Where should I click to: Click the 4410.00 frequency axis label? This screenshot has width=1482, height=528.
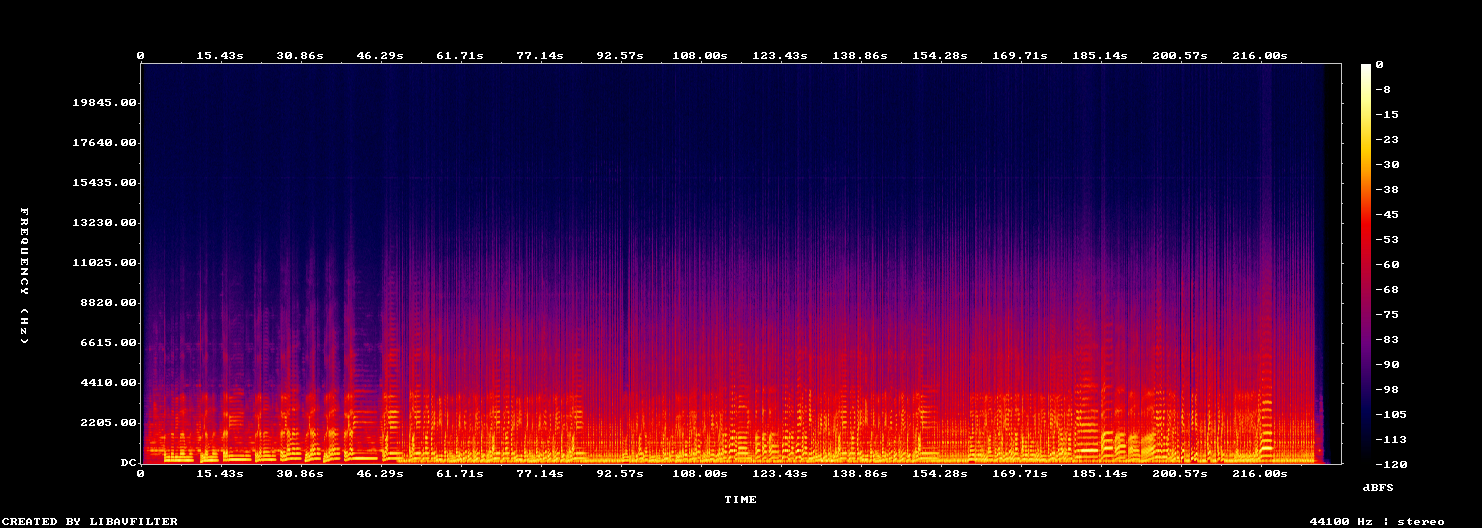click(108, 383)
